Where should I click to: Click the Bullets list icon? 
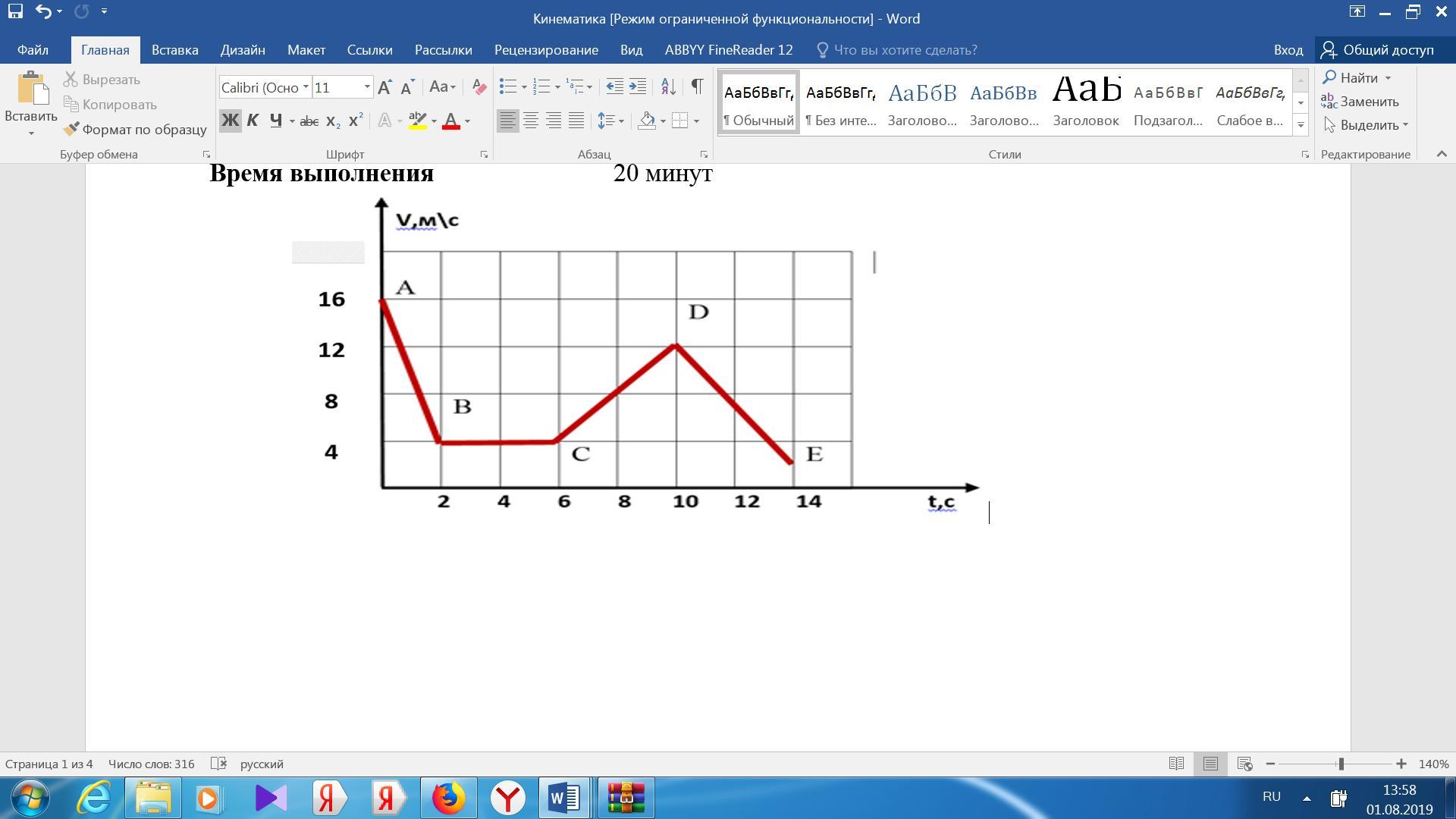508,86
